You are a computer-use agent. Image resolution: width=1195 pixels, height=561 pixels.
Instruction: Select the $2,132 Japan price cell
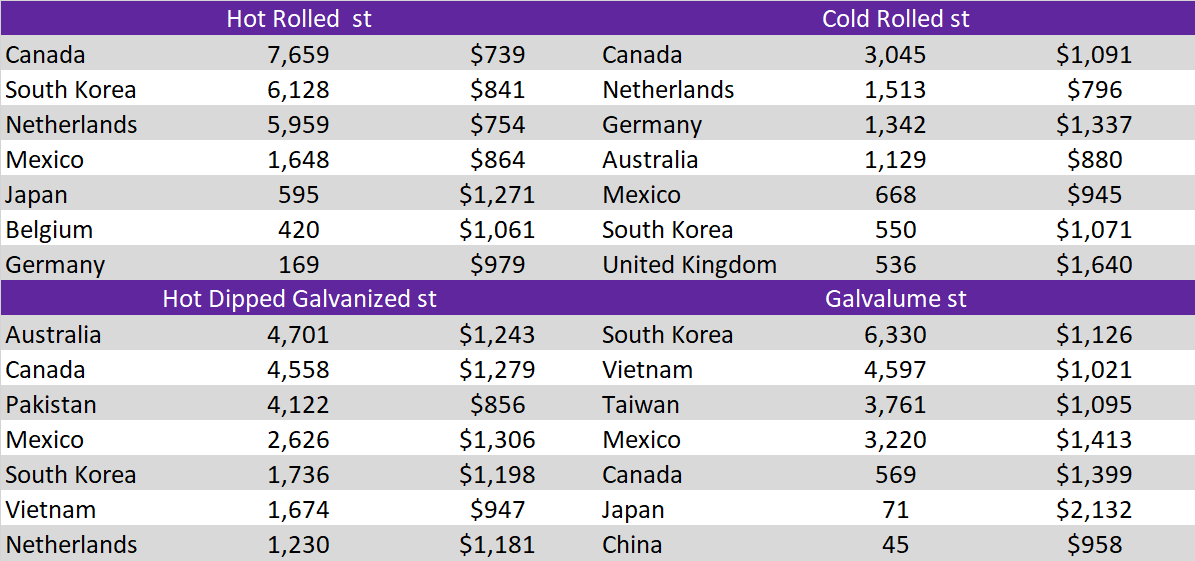1094,510
